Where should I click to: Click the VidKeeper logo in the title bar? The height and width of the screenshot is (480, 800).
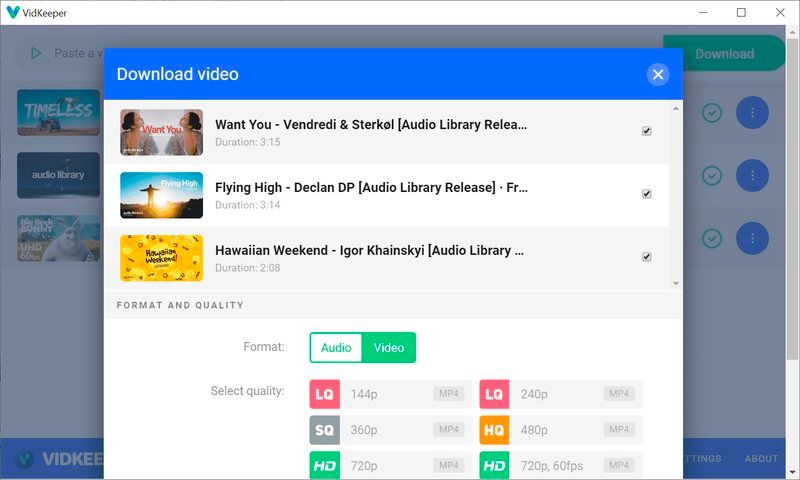pos(13,12)
